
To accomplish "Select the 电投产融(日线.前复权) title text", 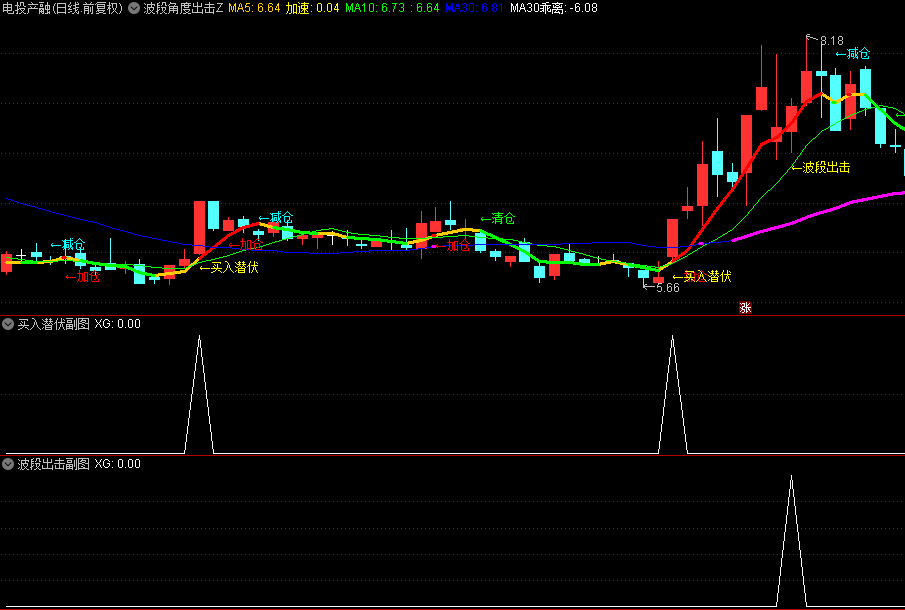I will (62, 8).
